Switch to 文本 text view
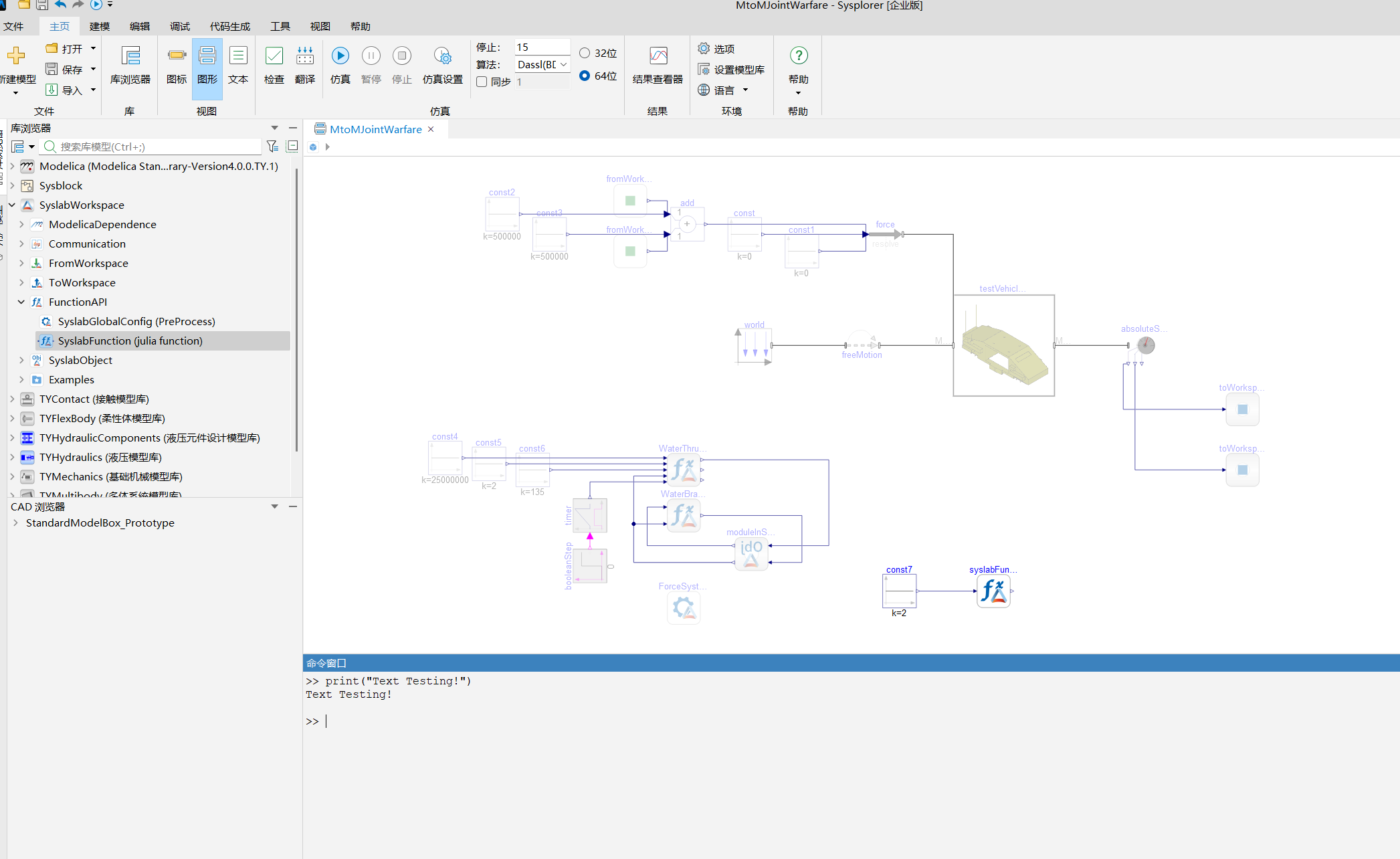Screen dimensions: 1400x859 coord(238,65)
